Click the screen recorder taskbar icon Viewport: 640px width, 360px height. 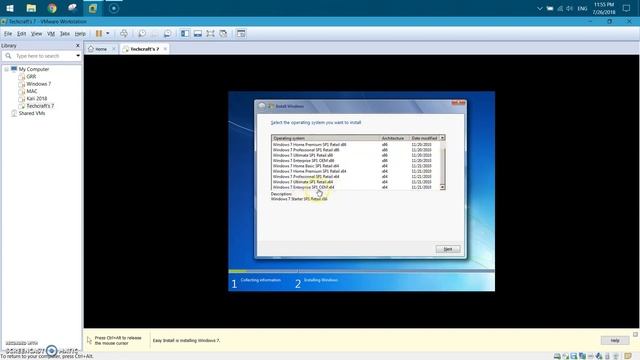coord(113,8)
